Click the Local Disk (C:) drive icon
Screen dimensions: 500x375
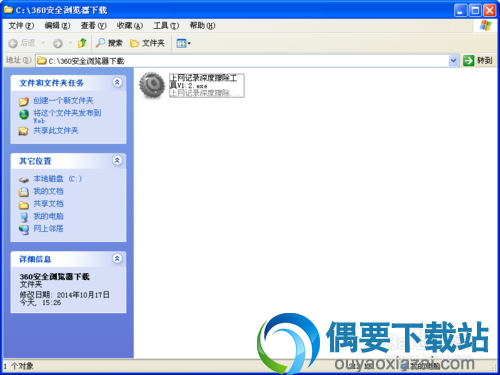(x=24, y=180)
